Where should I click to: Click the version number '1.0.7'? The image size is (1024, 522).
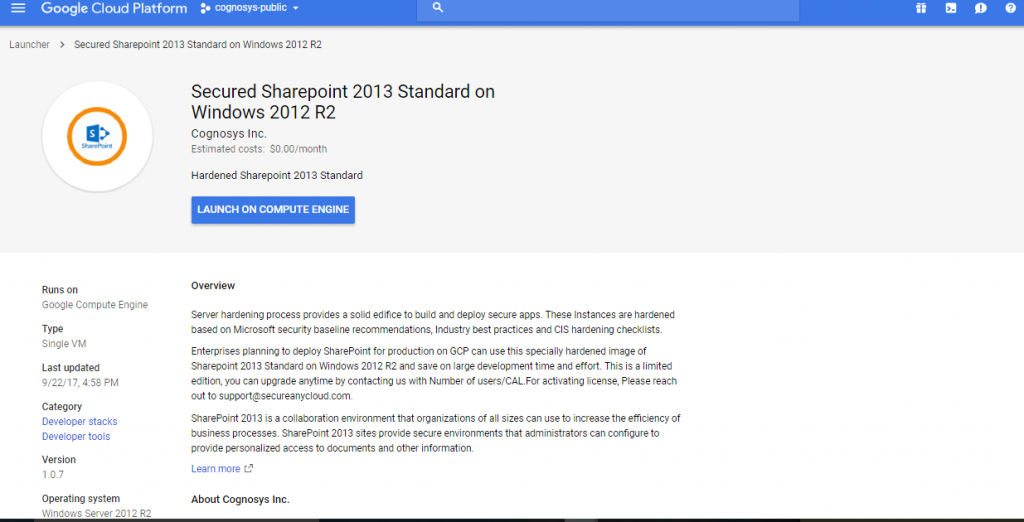[53, 474]
